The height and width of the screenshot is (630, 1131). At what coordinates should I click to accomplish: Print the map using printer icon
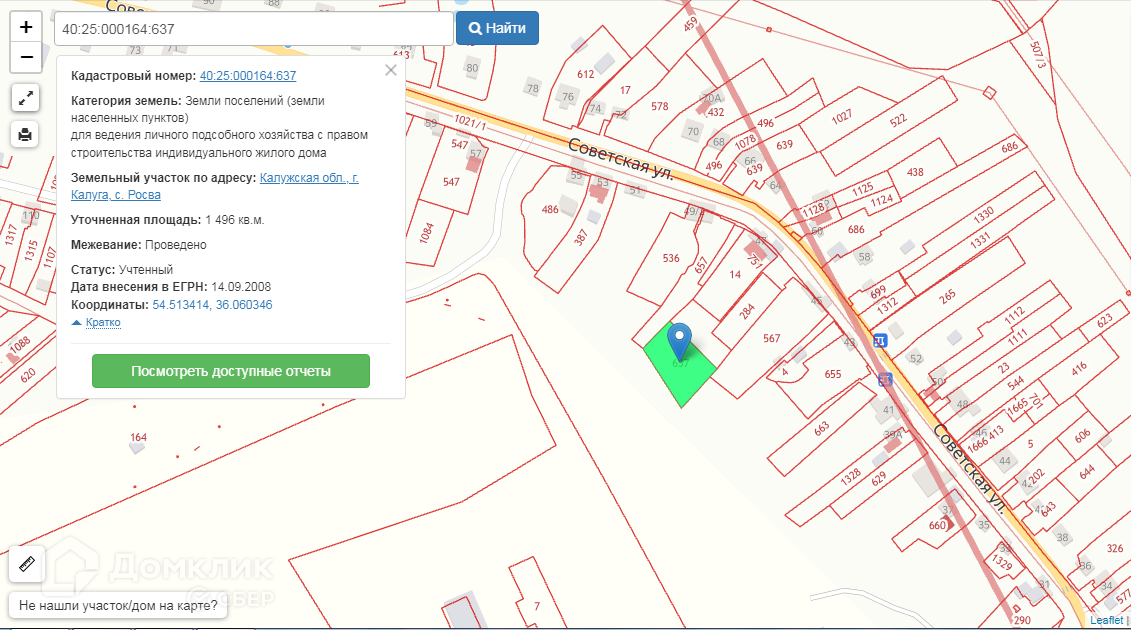tap(25, 134)
